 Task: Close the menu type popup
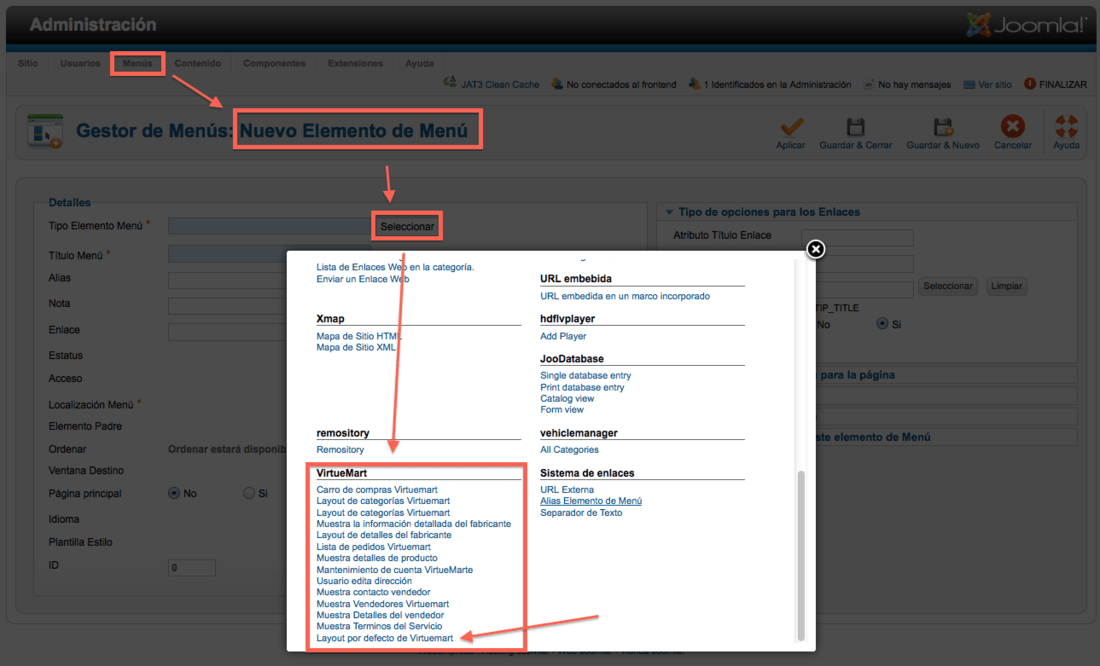(815, 249)
